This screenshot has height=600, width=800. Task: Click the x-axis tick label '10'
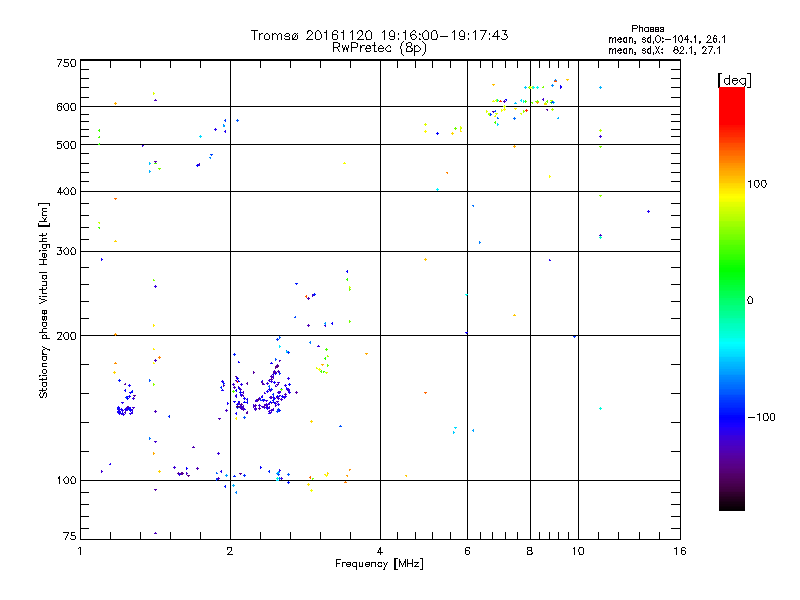578,551
